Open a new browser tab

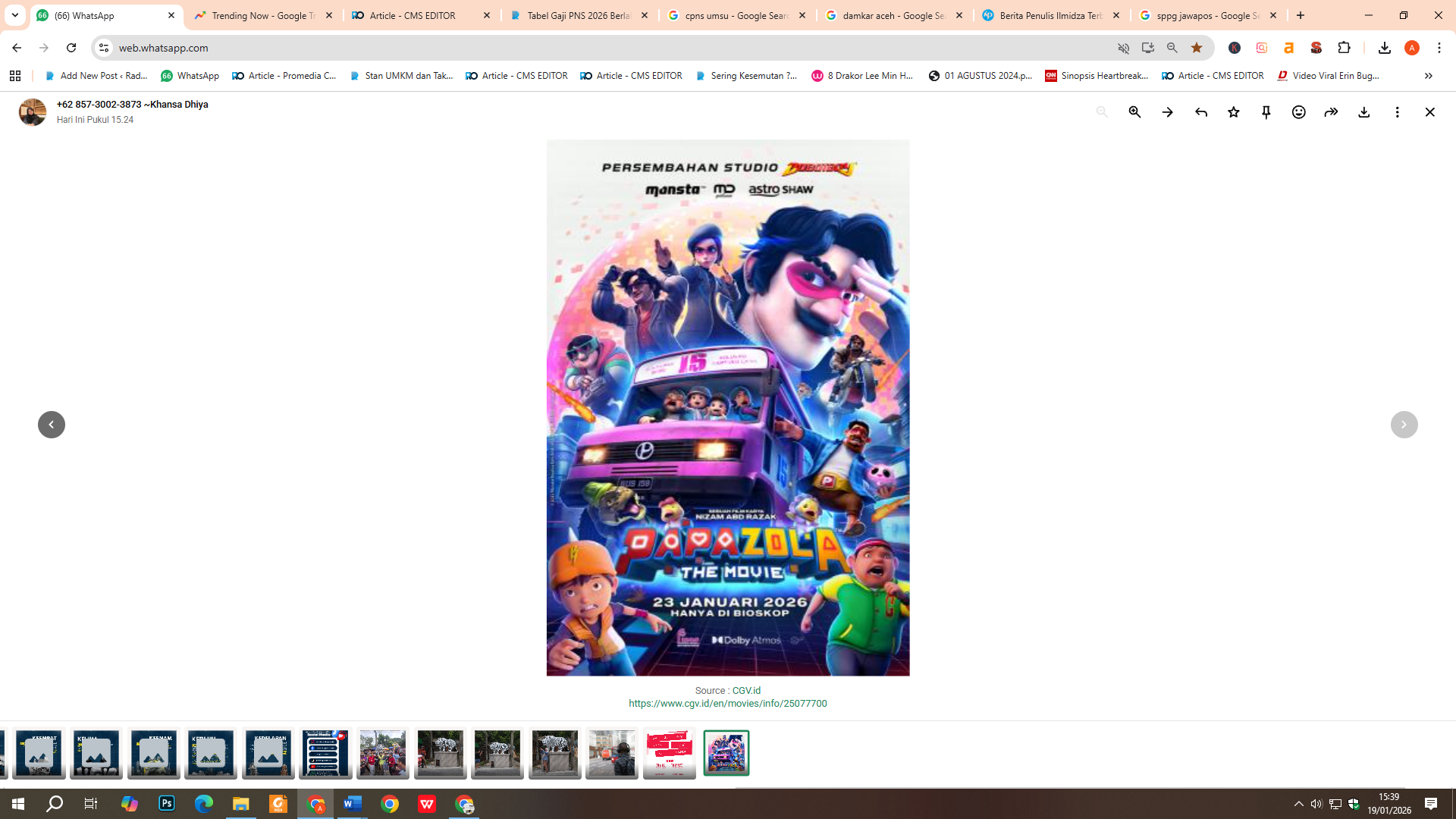pyautogui.click(x=1301, y=15)
